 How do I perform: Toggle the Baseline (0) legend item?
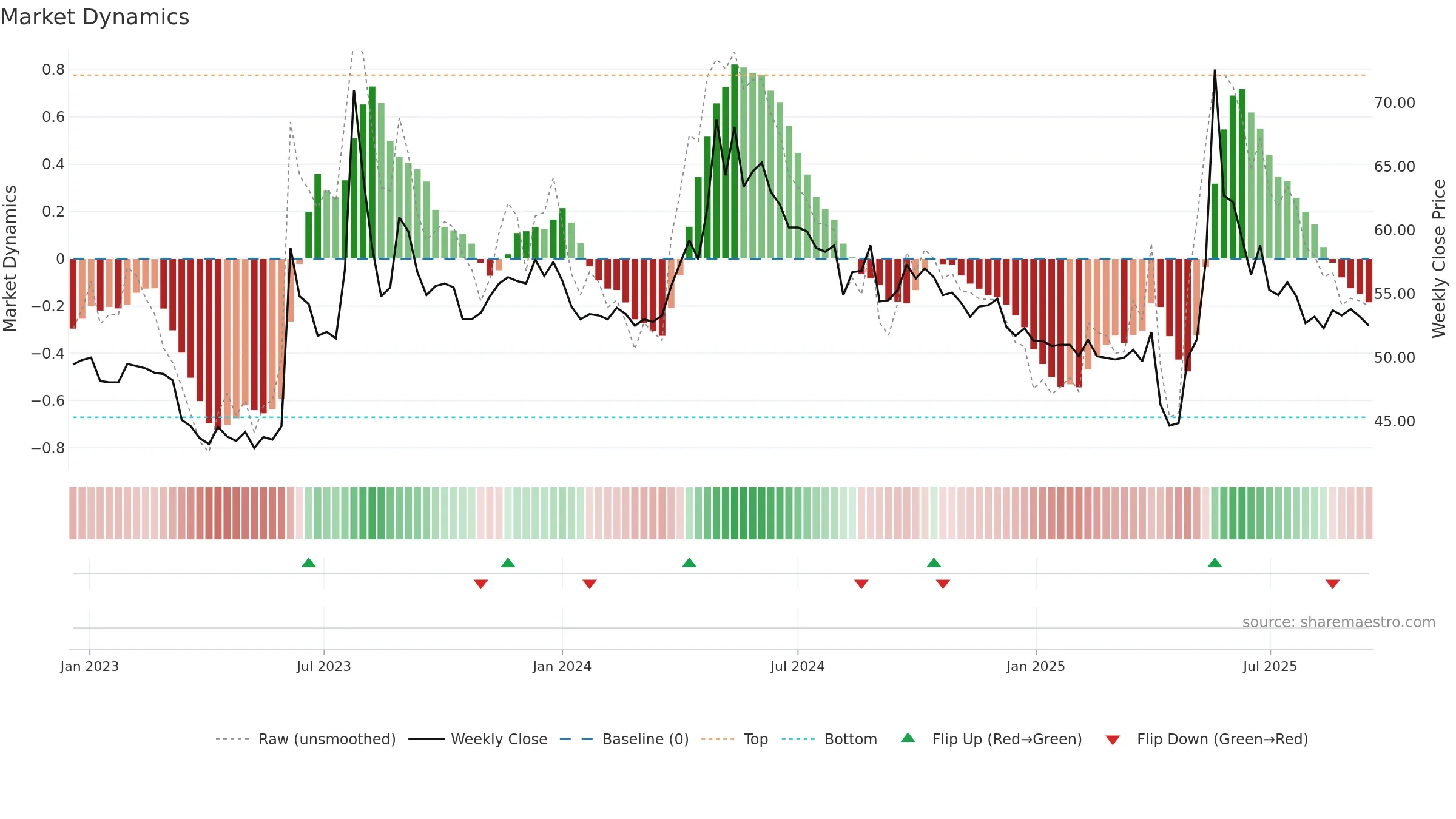click(x=624, y=739)
